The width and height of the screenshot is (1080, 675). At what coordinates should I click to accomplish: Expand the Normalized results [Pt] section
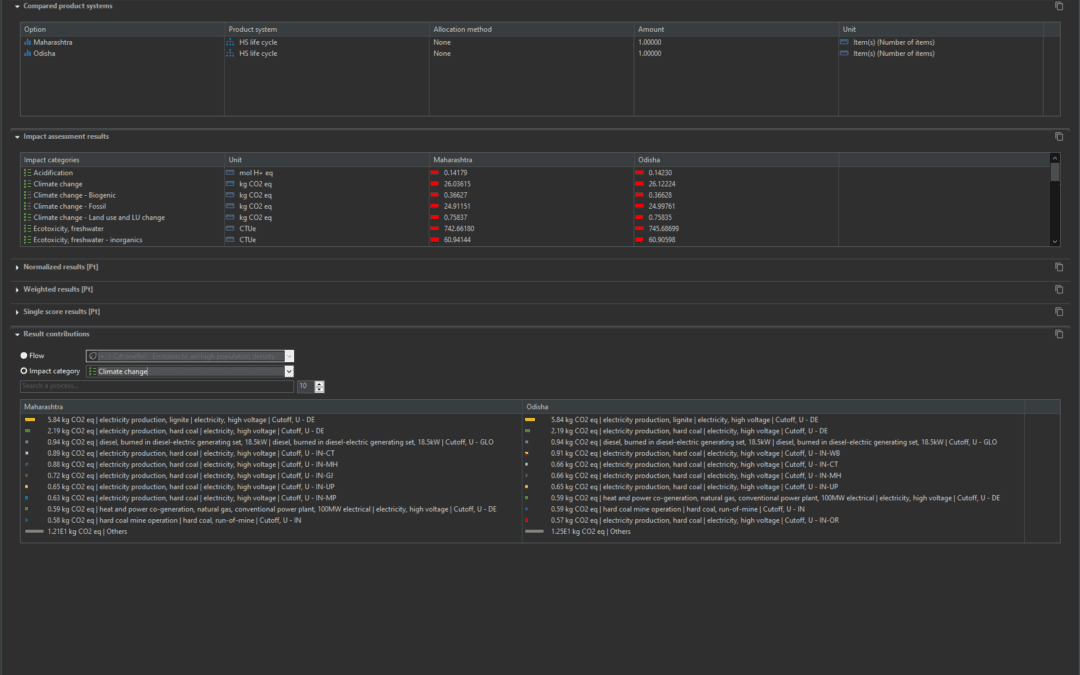[17, 267]
